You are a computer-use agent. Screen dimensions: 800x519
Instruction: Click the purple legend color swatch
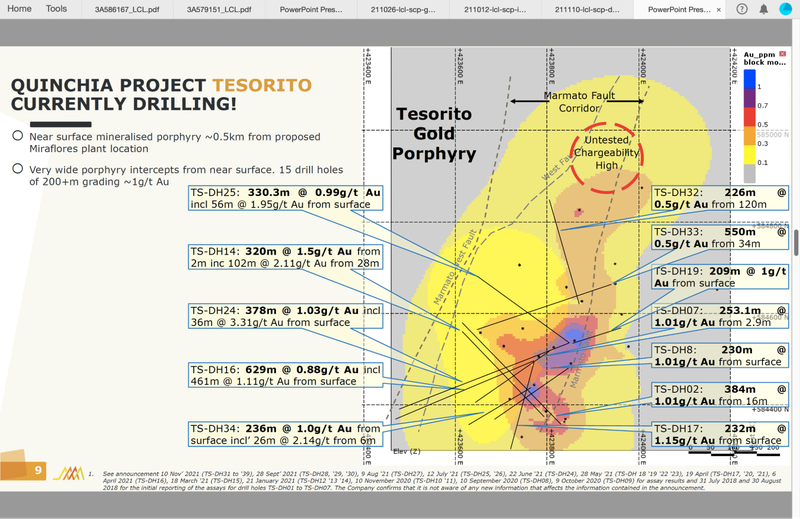click(749, 98)
